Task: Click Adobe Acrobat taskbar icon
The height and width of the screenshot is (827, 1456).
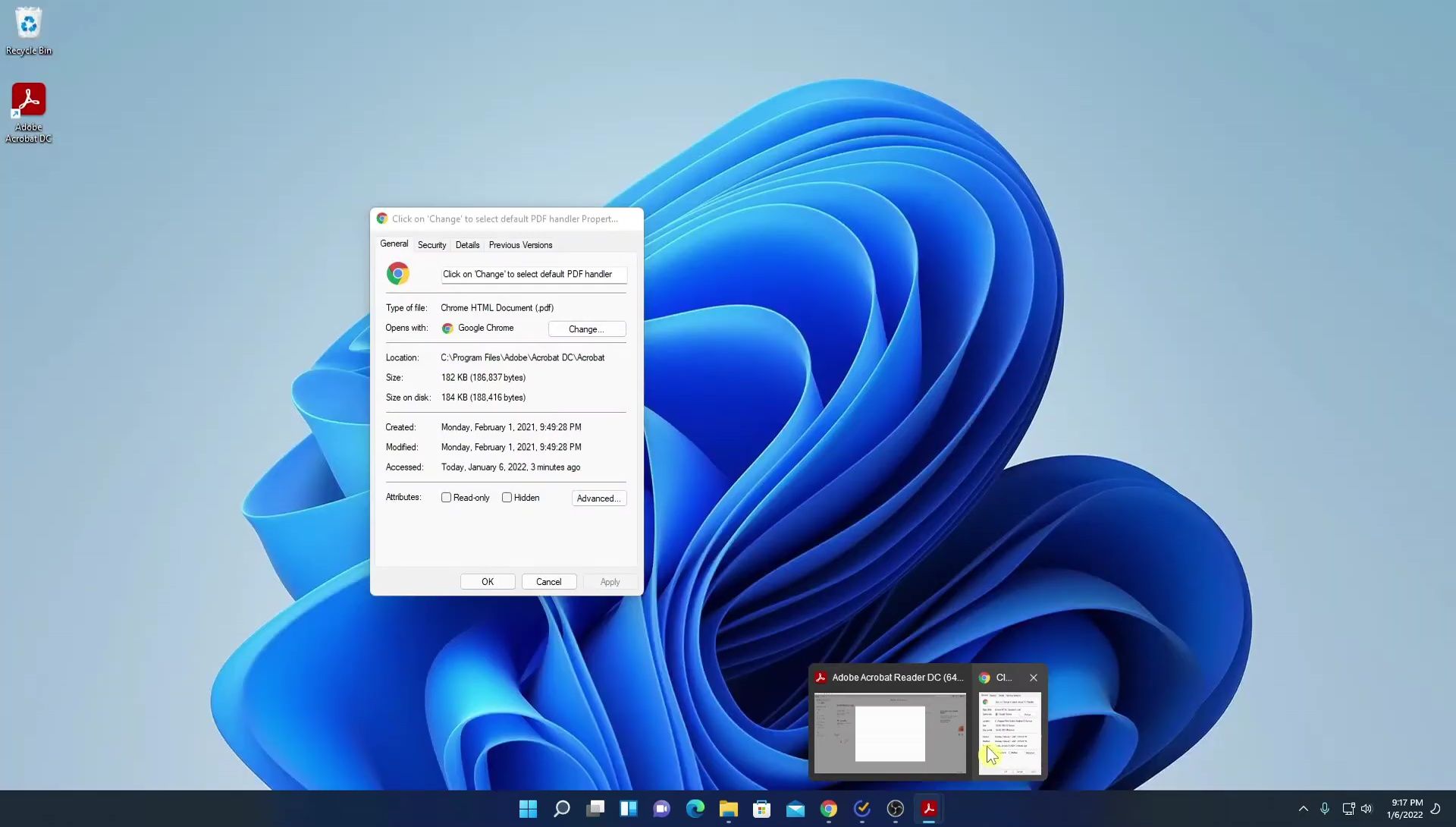Action: coord(929,809)
